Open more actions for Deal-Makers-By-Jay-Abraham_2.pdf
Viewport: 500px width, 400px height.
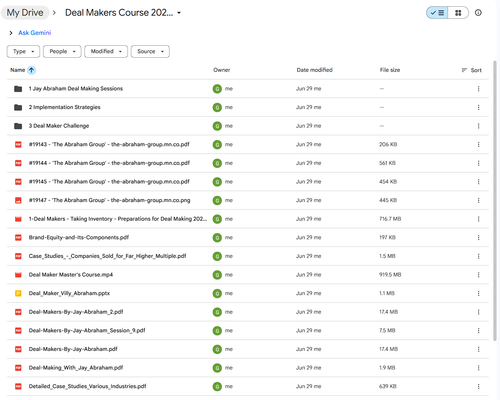click(478, 312)
